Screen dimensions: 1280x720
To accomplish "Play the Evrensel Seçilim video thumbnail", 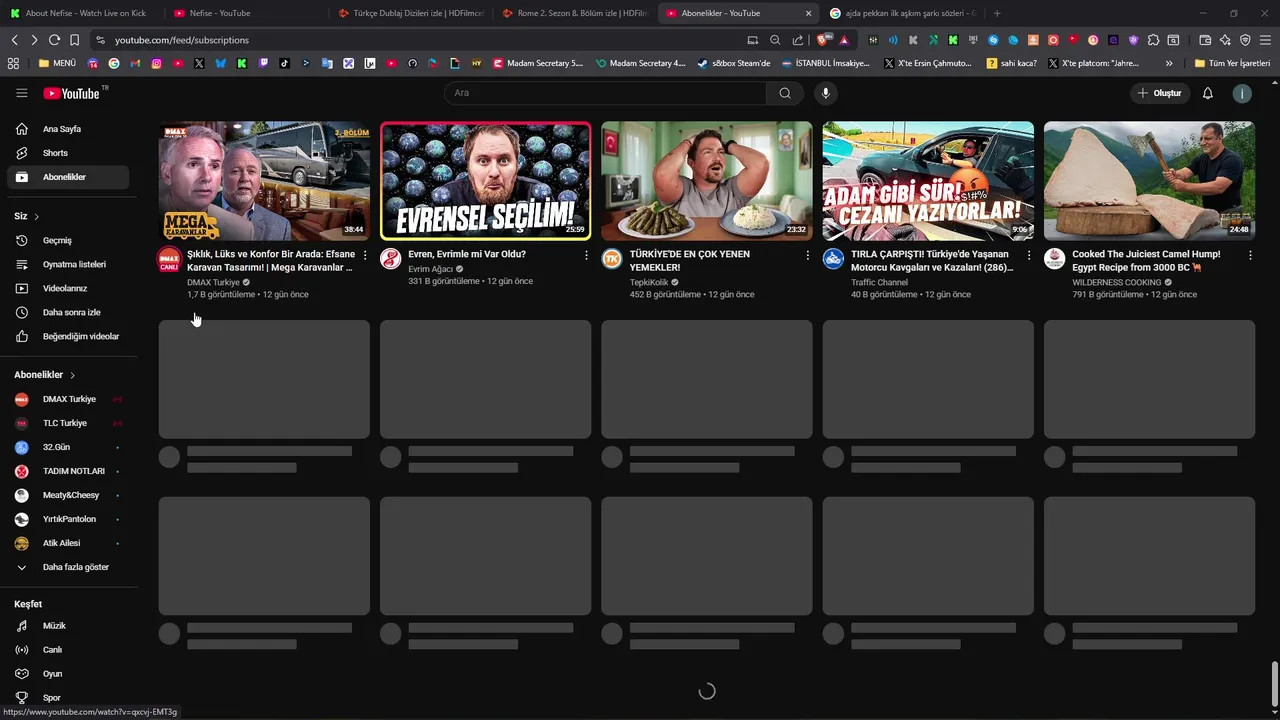I will (485, 181).
